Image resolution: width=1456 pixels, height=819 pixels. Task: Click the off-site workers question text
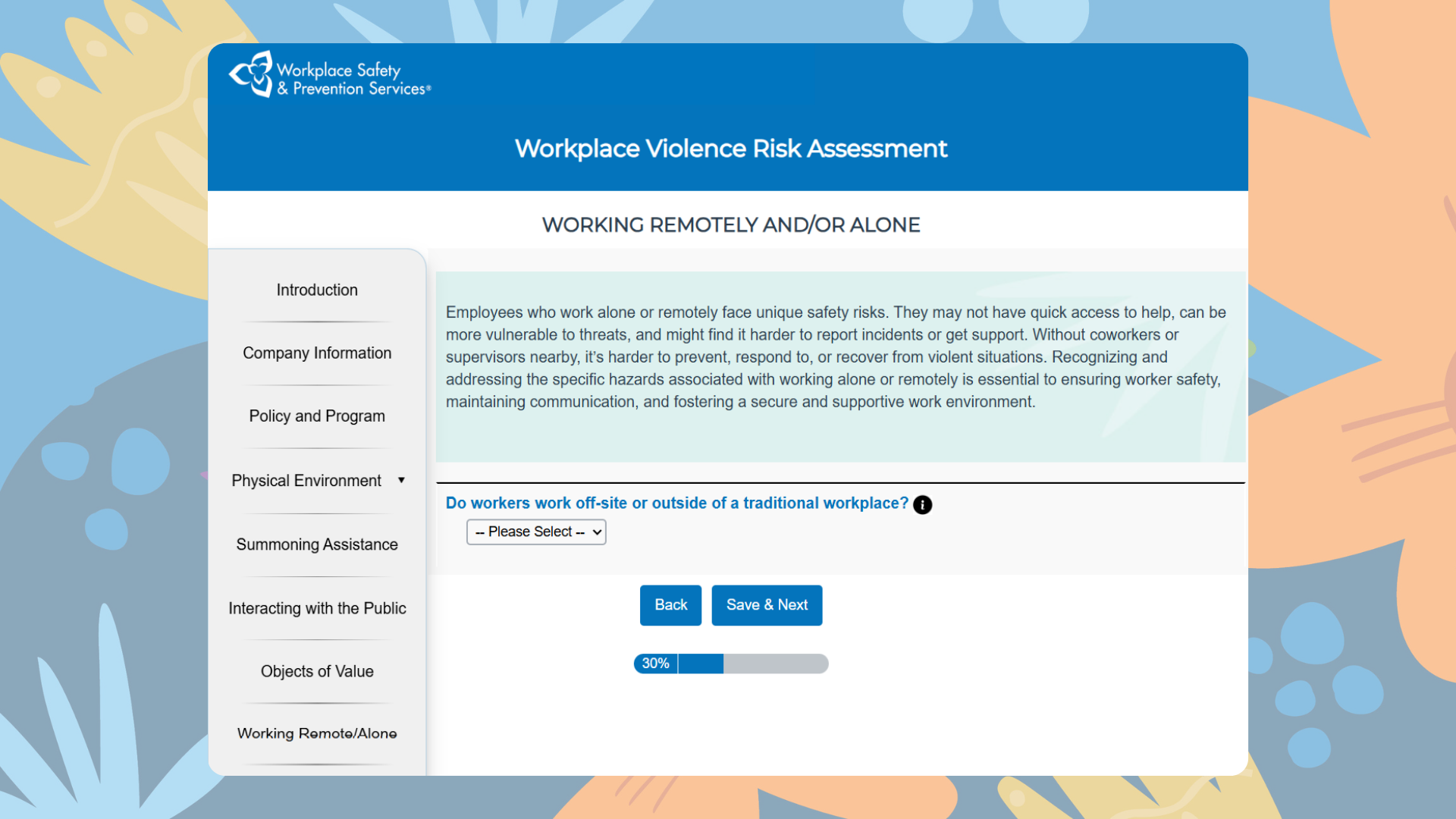(676, 503)
